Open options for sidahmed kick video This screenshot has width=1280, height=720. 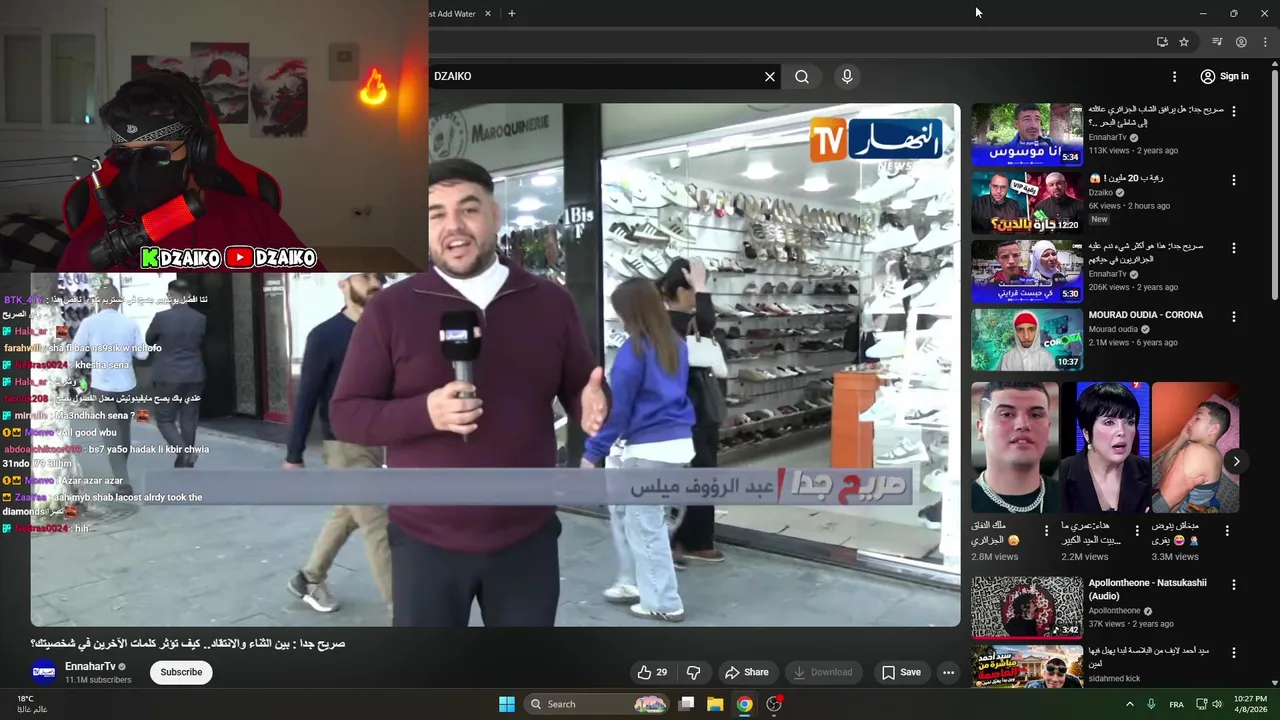(x=1233, y=652)
